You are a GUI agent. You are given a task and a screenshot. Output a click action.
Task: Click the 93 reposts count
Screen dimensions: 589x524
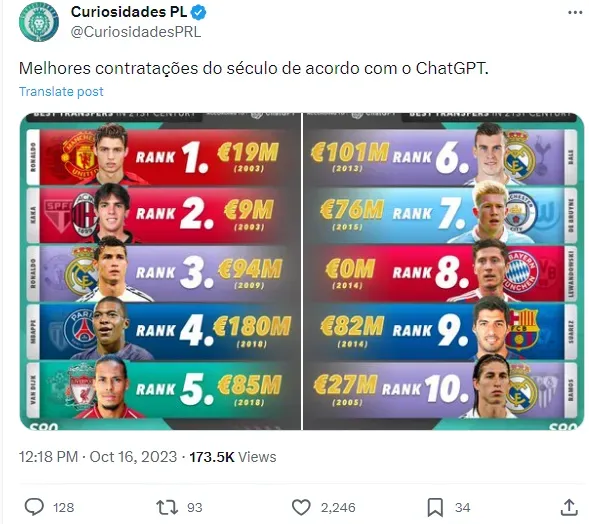pyautogui.click(x=195, y=507)
